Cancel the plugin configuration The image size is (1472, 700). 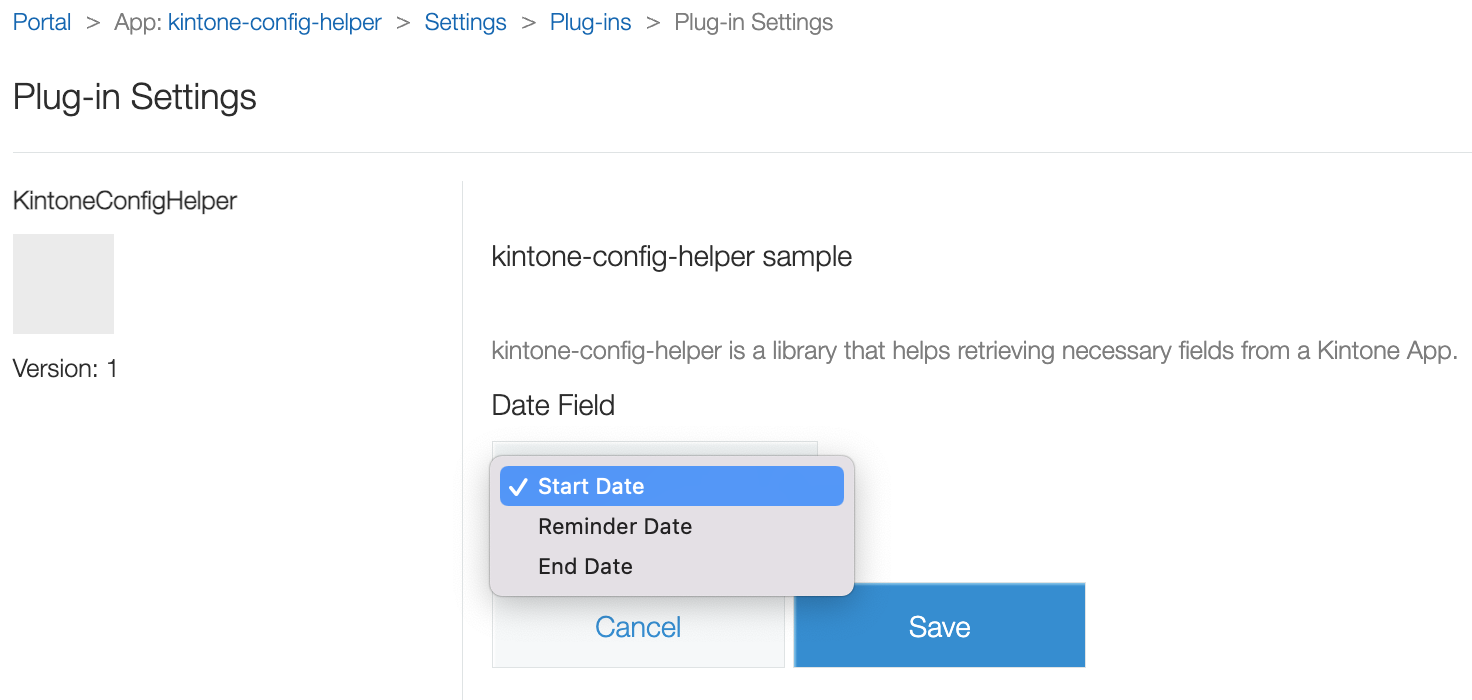pyautogui.click(x=637, y=626)
